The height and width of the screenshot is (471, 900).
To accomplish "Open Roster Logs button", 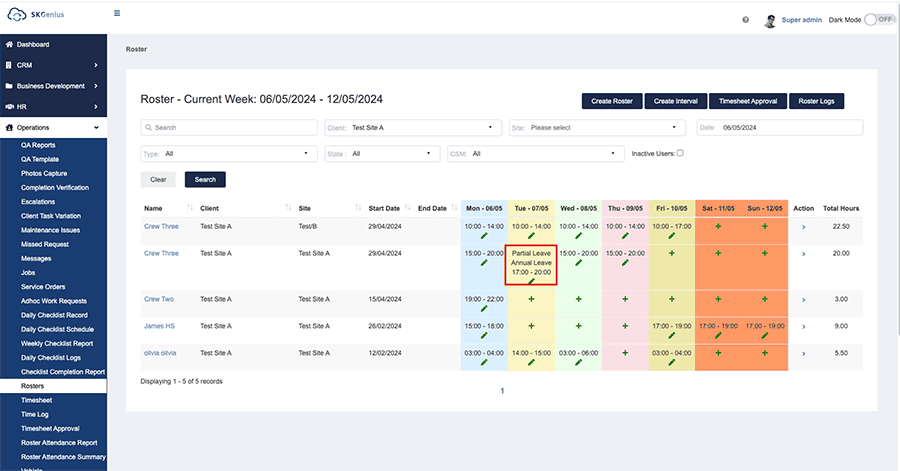I will coord(816,101).
